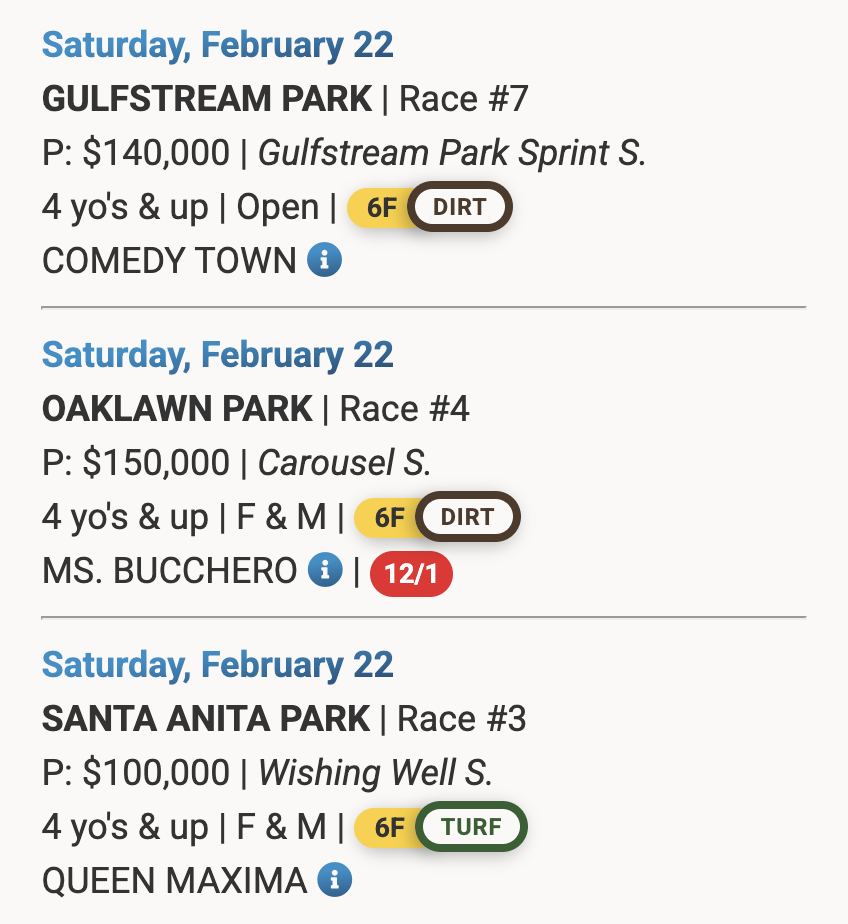Open info icon next to QUEEN MAXIMA
848x924 pixels.
334,881
